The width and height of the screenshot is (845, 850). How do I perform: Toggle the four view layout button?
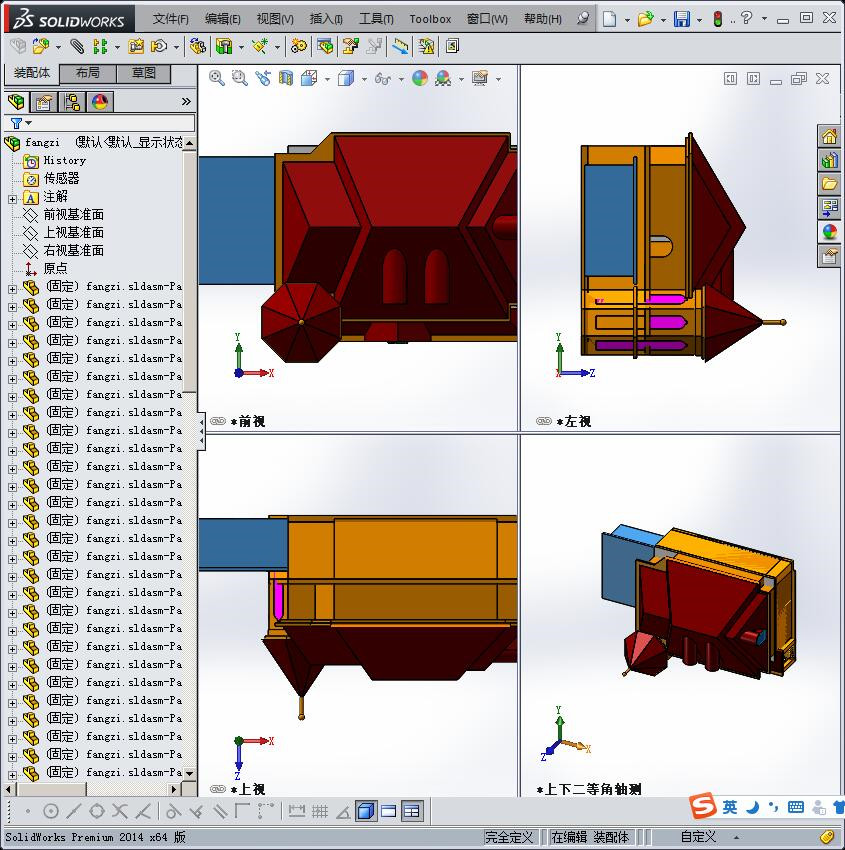click(411, 812)
